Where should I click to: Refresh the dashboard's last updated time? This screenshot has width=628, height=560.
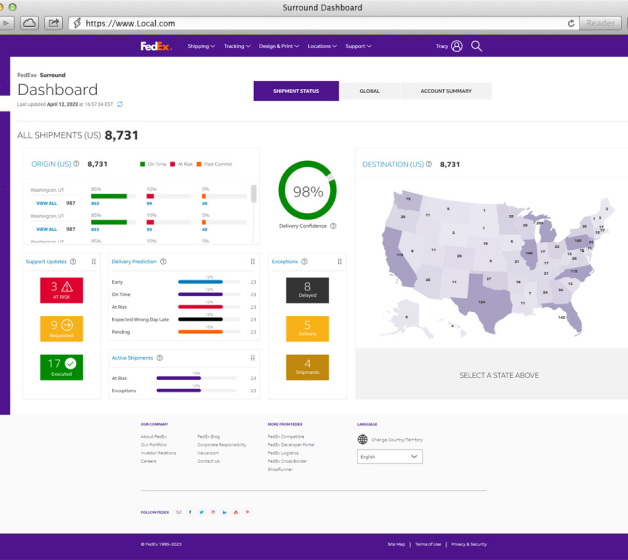click(x=120, y=104)
